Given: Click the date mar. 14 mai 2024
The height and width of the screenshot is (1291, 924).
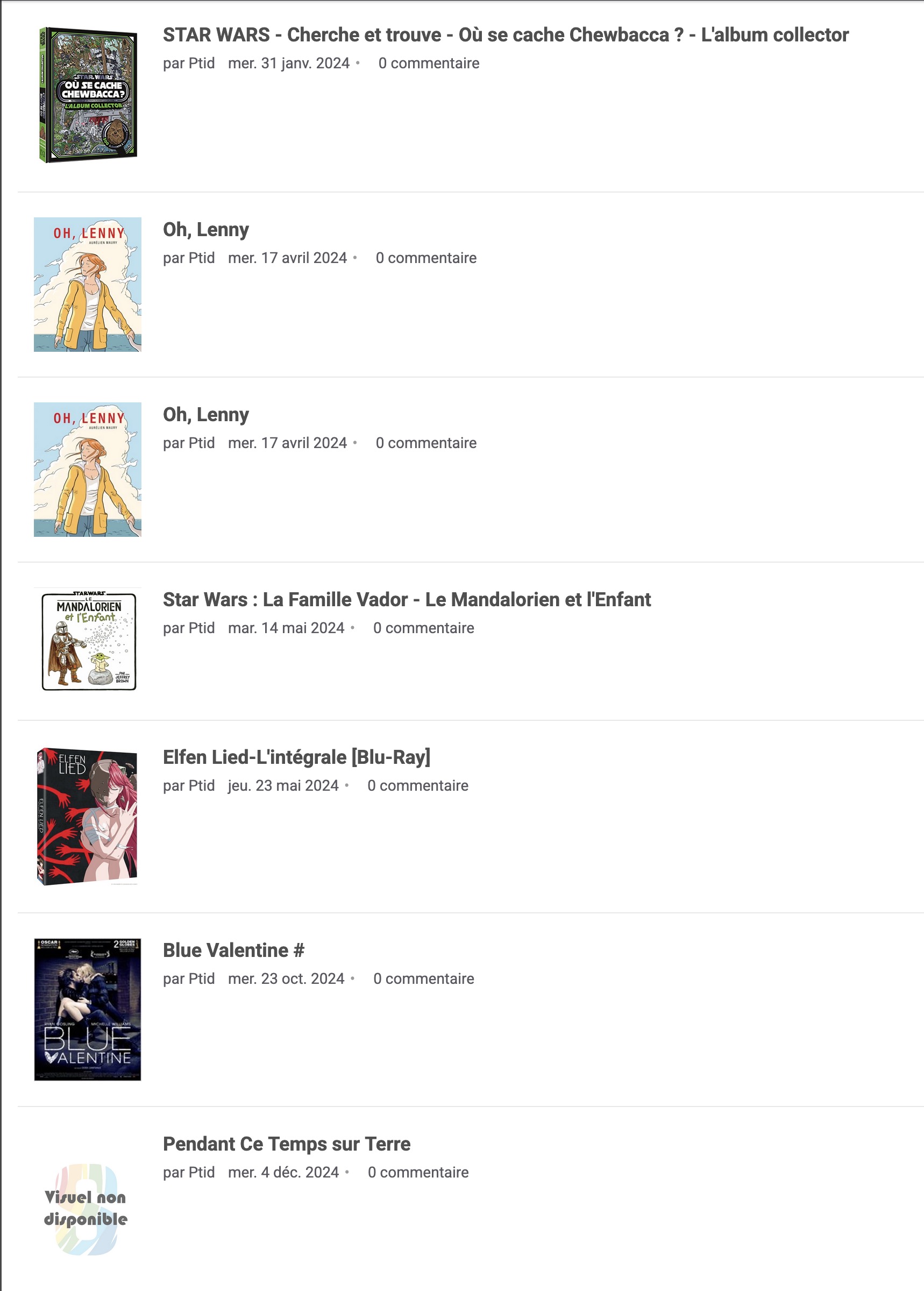Looking at the screenshot, I should pyautogui.click(x=286, y=628).
